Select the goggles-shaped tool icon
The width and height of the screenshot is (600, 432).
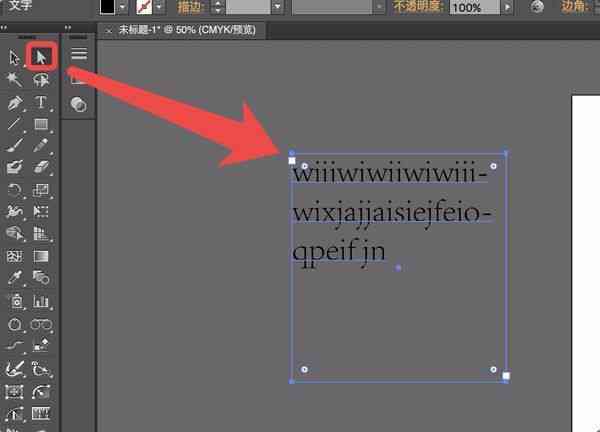pyautogui.click(x=41, y=325)
